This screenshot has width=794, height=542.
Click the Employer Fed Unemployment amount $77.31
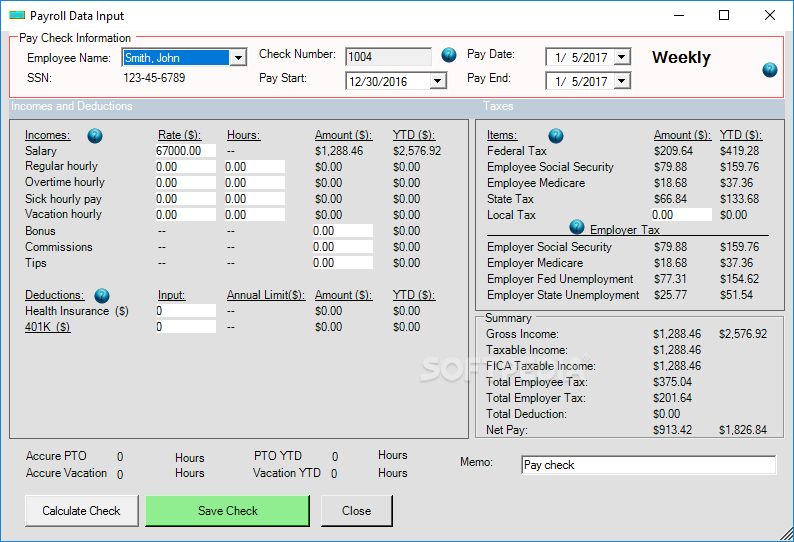coord(670,279)
